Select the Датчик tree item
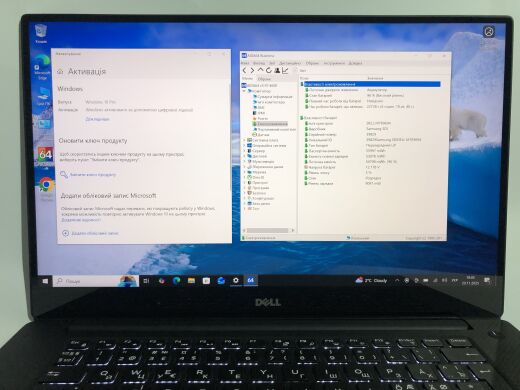This screenshot has width=520, height=390. [261, 134]
